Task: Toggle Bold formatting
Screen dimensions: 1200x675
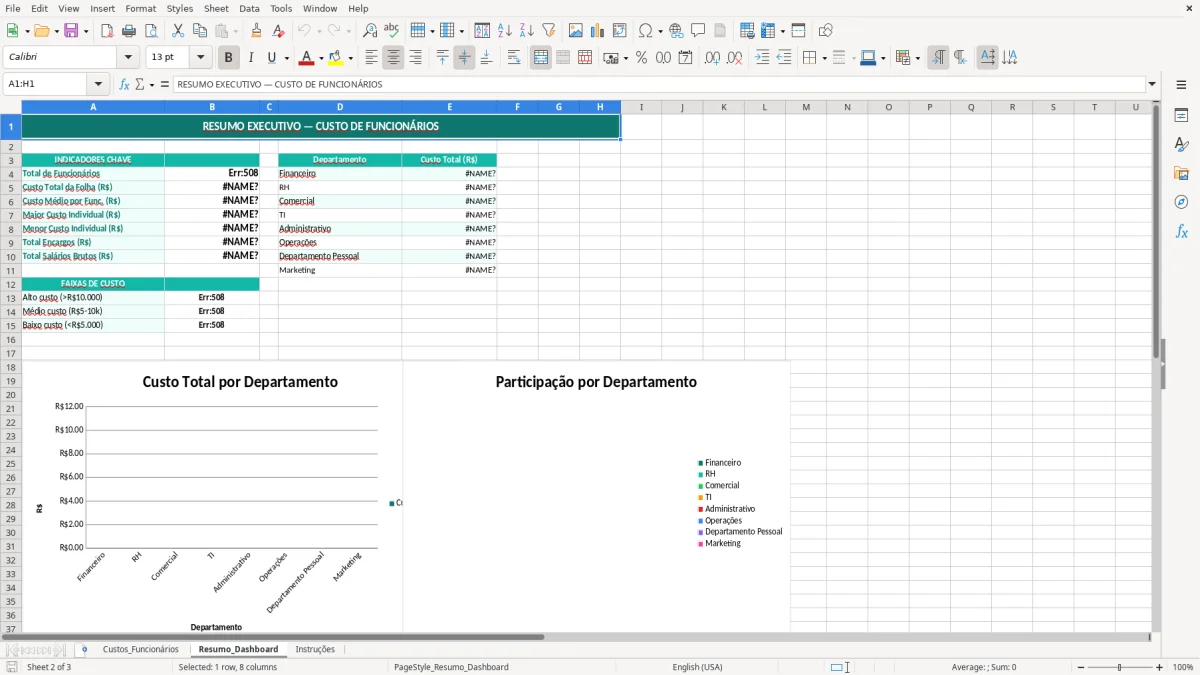Action: tap(229, 58)
